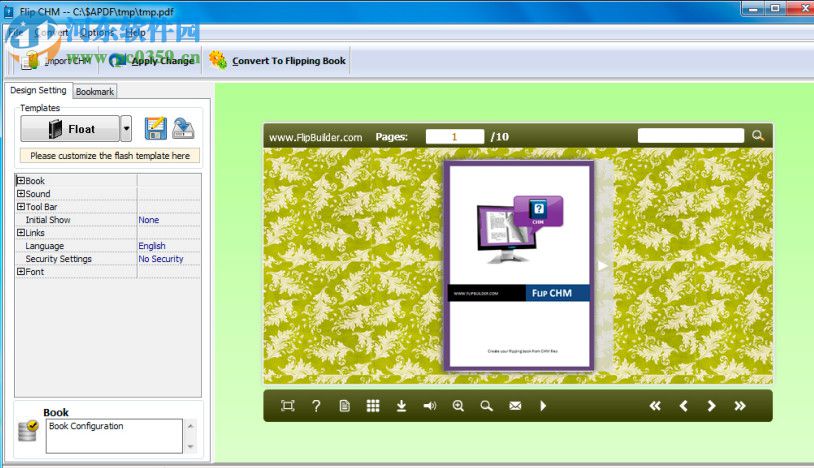Image resolution: width=814 pixels, height=468 pixels.
Task: Click Apply Change in the toolbar
Action: (x=154, y=61)
